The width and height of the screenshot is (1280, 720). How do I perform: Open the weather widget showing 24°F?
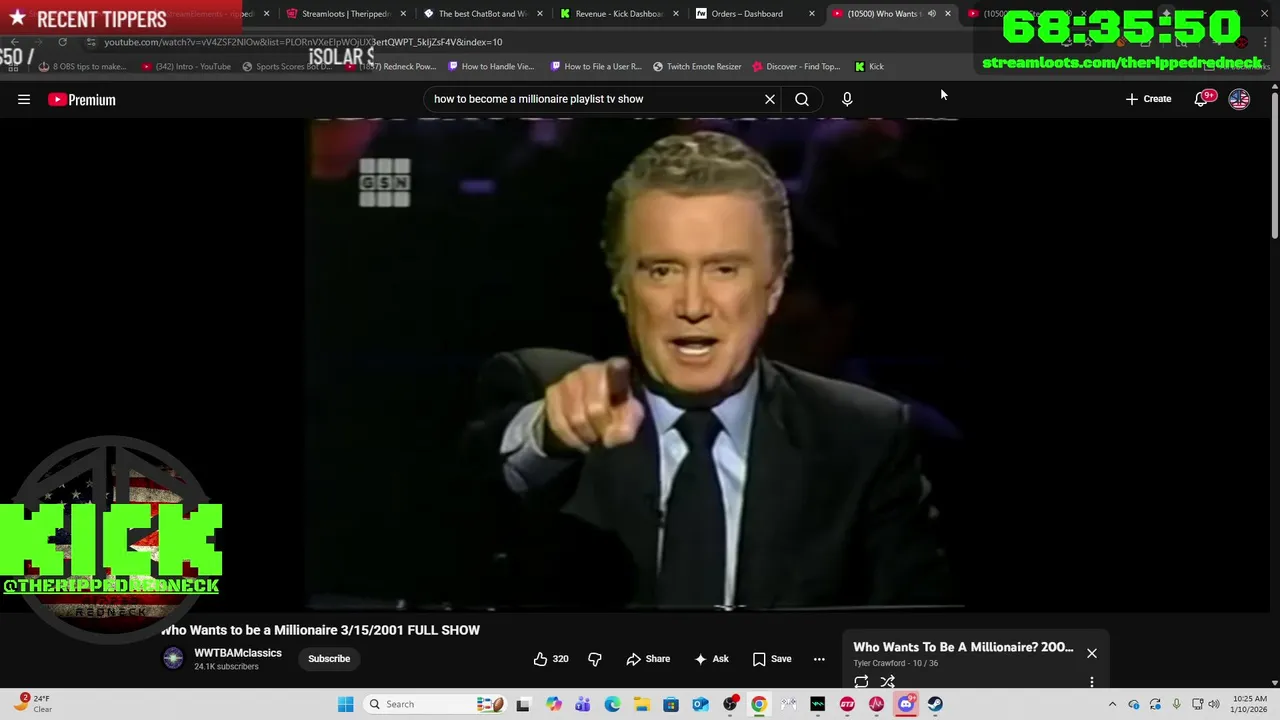tap(35, 704)
